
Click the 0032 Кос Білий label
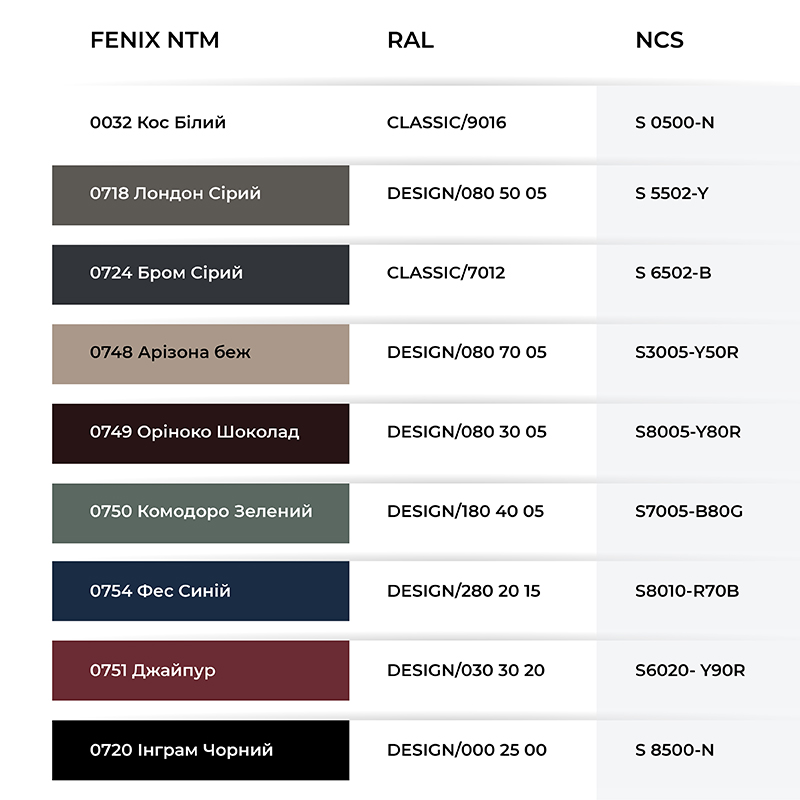pos(158,122)
